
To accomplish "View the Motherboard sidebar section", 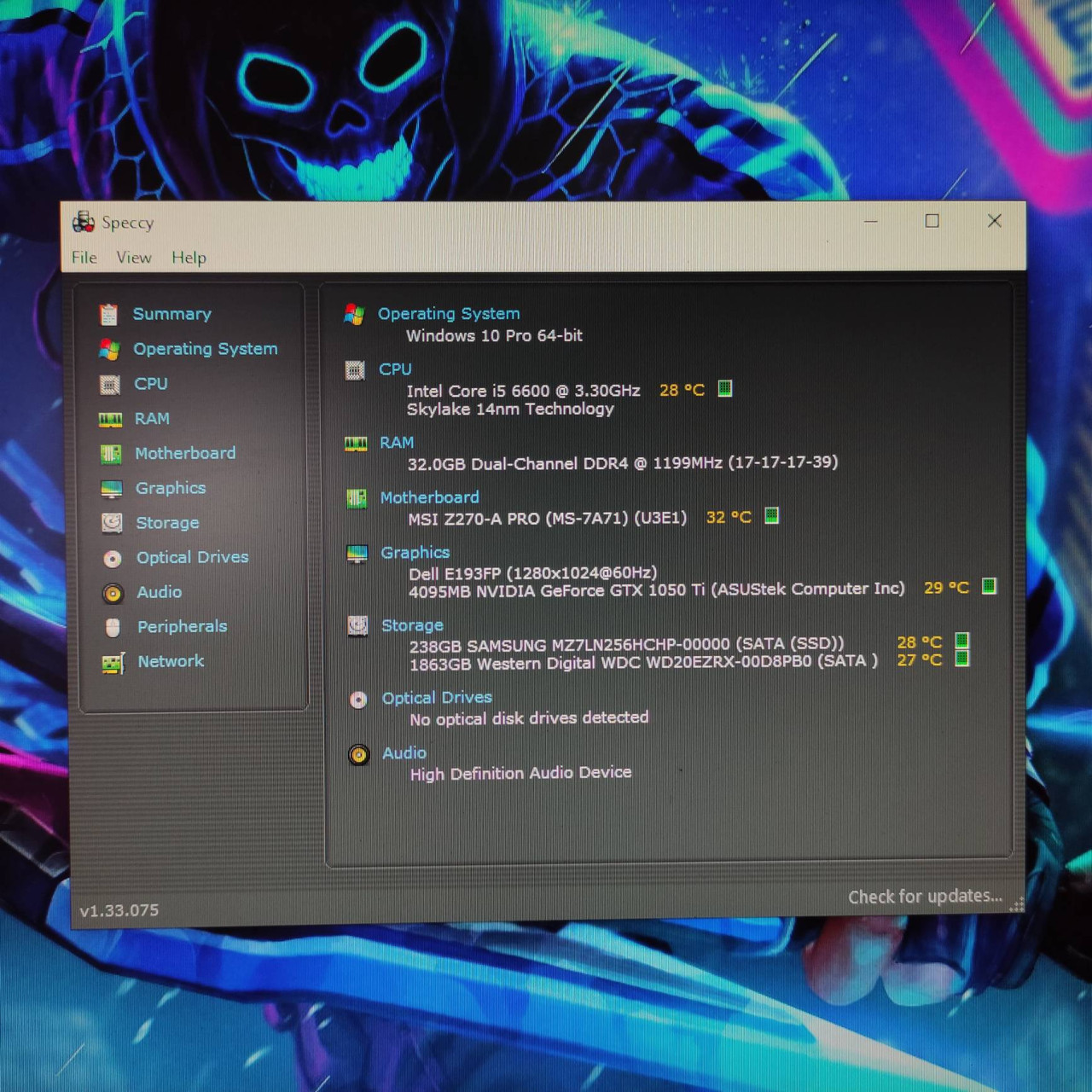I will coord(185,453).
